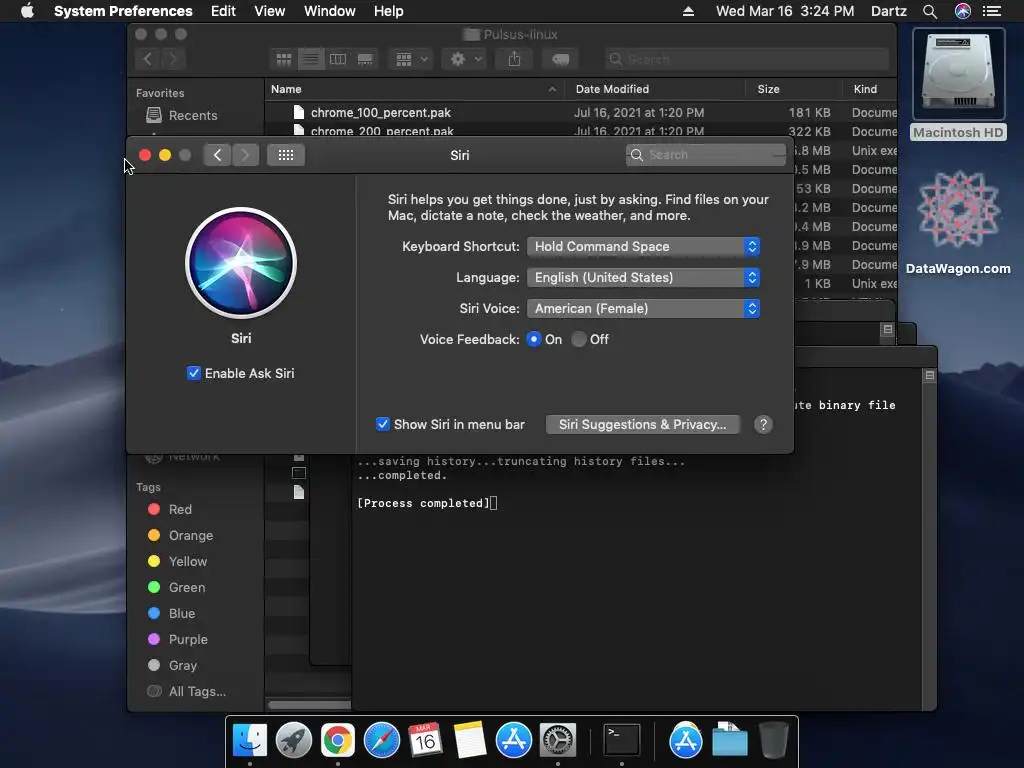The height and width of the screenshot is (768, 1024).
Task: Open App Store beside Notes icon
Action: [x=514, y=740]
